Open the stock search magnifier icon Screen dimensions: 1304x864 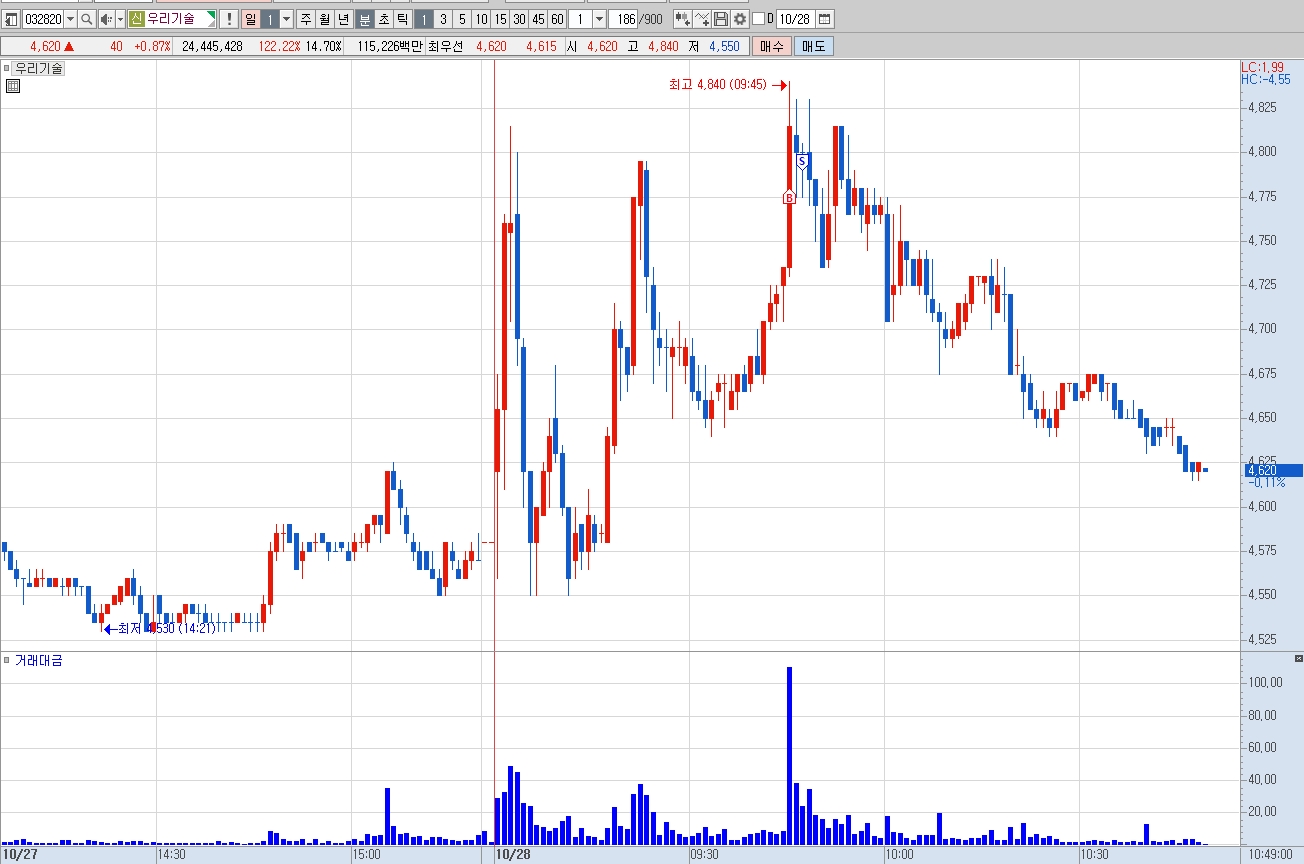[86, 19]
